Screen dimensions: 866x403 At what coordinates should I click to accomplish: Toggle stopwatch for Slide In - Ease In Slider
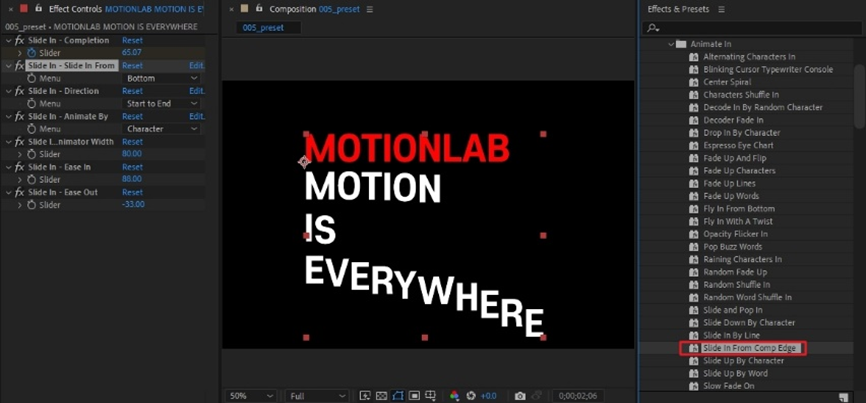[31, 179]
